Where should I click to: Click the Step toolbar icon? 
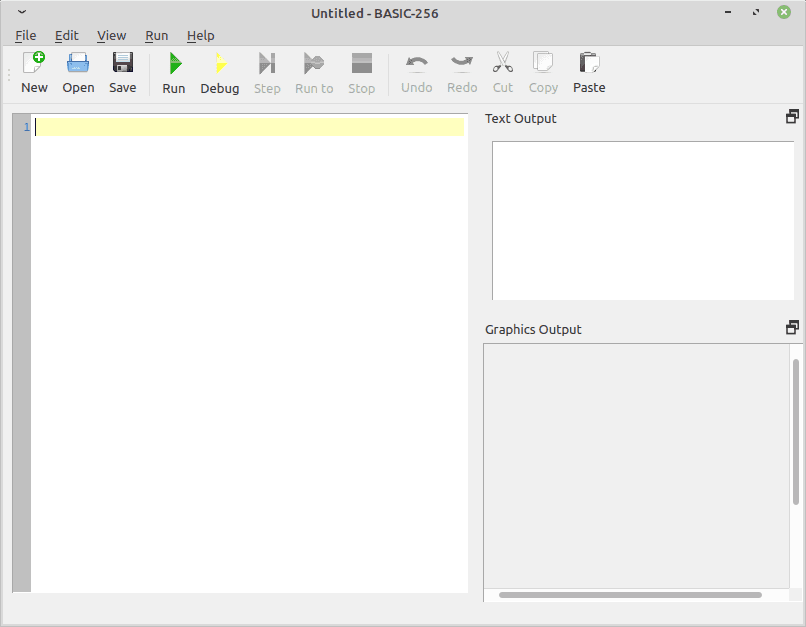(267, 73)
